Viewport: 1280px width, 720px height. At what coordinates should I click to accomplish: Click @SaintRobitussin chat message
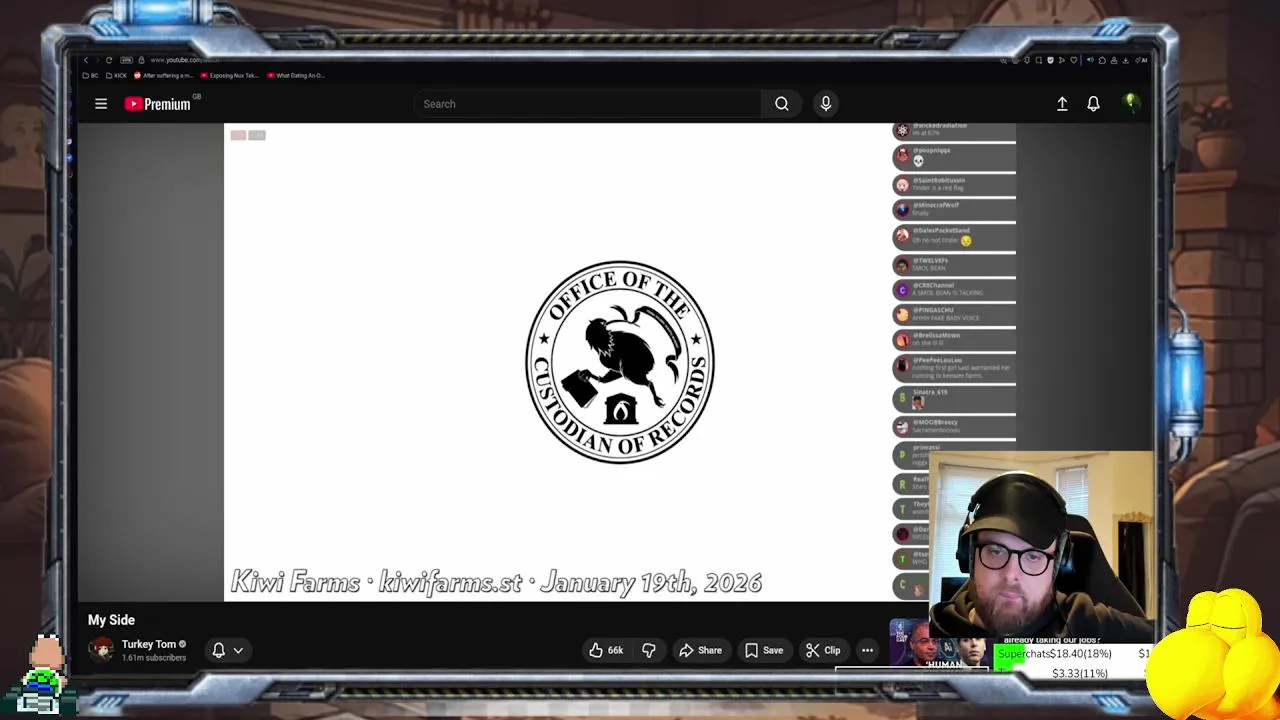(x=954, y=184)
